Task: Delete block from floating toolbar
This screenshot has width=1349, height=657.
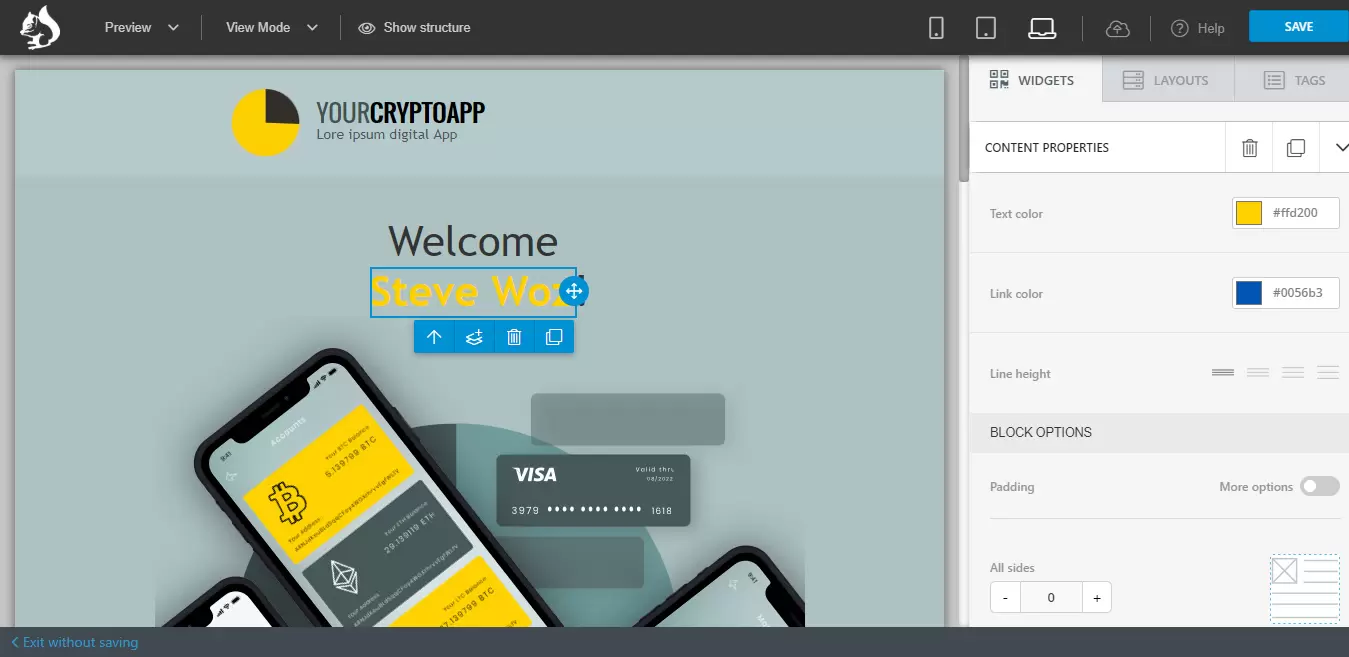Action: (x=514, y=337)
